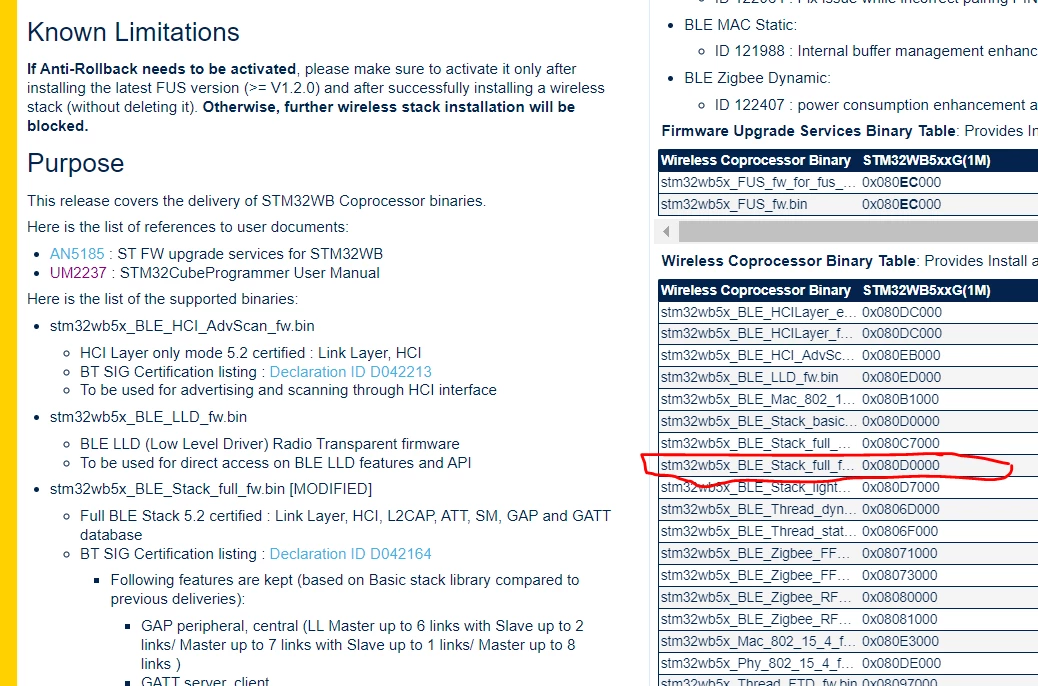
Task: Open the UM2237 user manual link
Action: pyautogui.click(x=78, y=273)
